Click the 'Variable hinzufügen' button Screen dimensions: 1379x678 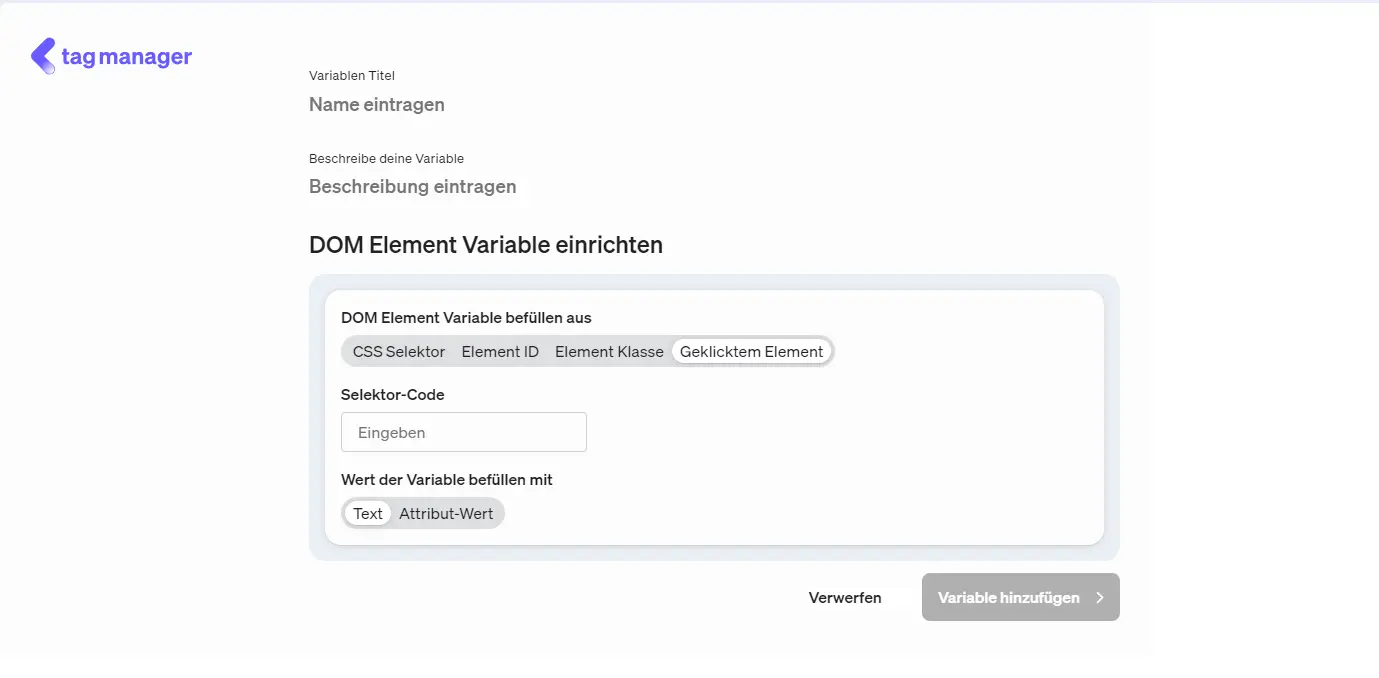pos(1009,597)
